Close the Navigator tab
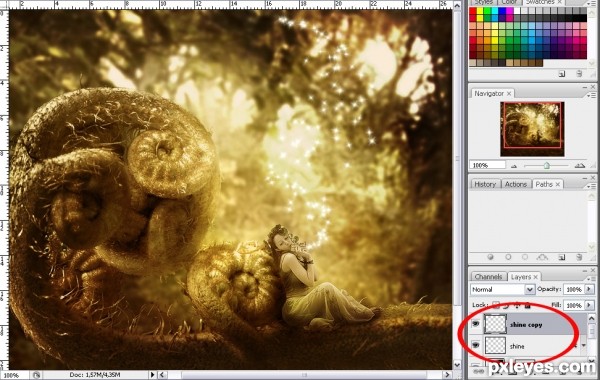This screenshot has width=600, height=380. (509, 93)
